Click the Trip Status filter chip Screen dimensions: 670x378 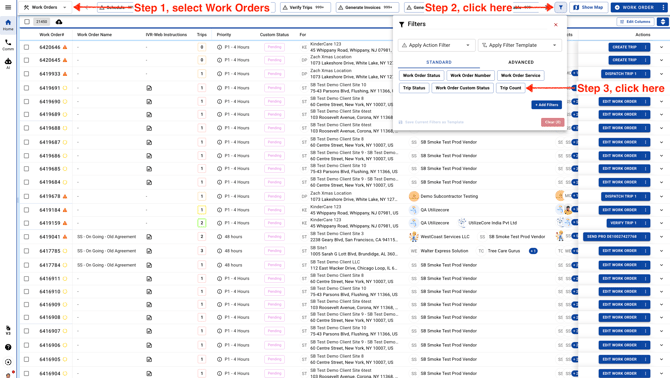tap(414, 88)
